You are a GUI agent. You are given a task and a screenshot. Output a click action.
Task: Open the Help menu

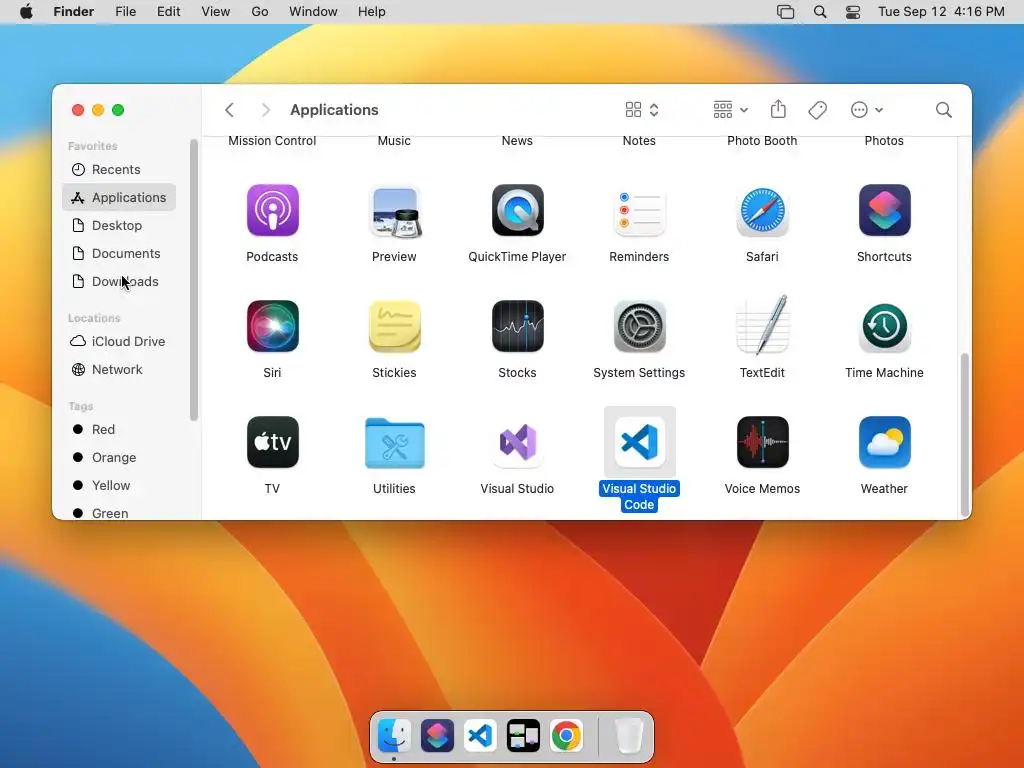coord(372,12)
